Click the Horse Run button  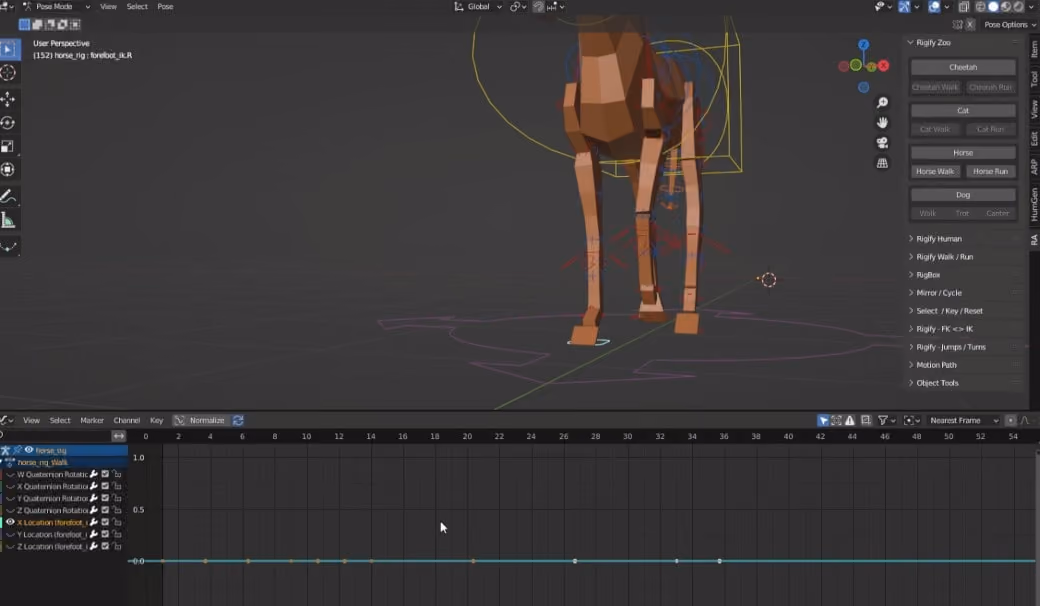tap(990, 171)
